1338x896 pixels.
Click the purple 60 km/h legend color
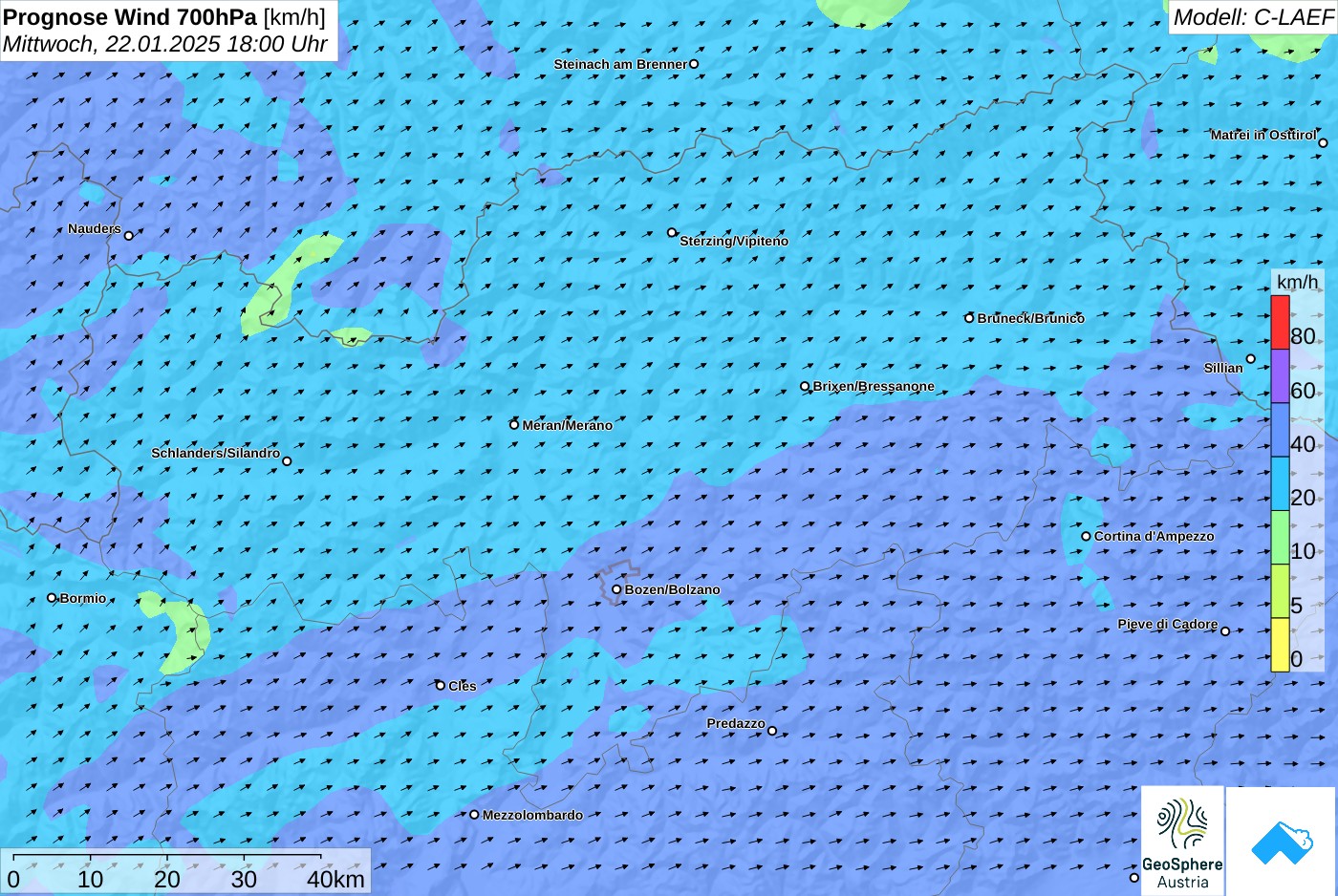click(1280, 376)
